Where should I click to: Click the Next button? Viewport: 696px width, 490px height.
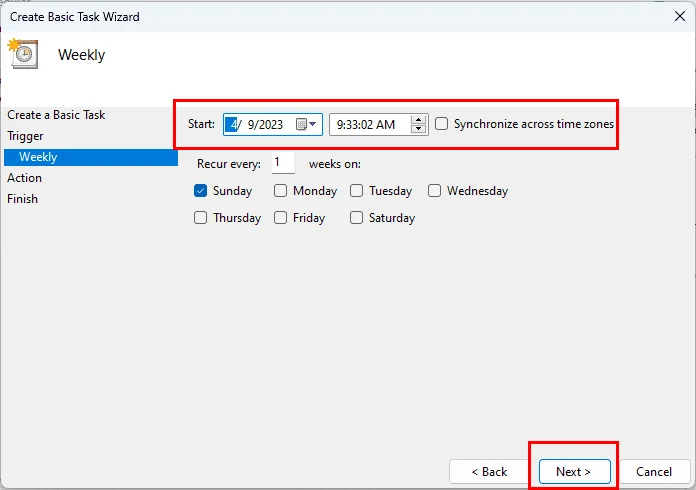574,471
